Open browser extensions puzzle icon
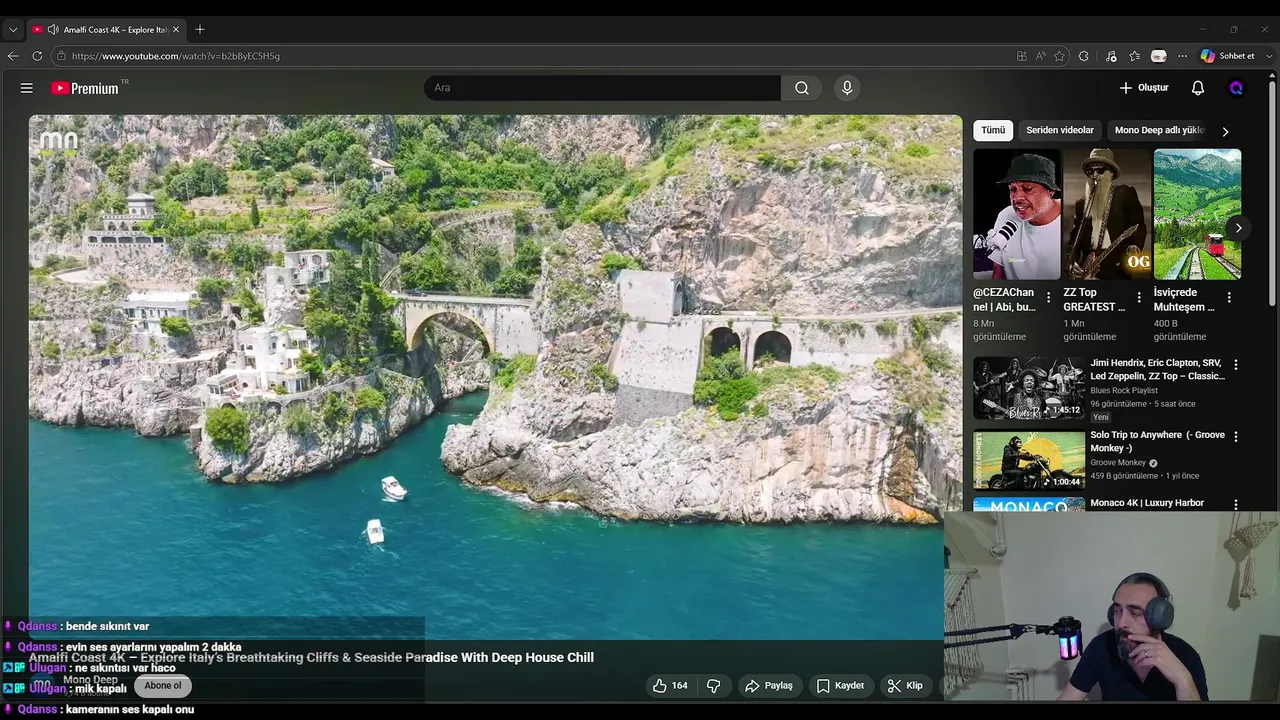This screenshot has width=1280, height=720. click(1083, 56)
